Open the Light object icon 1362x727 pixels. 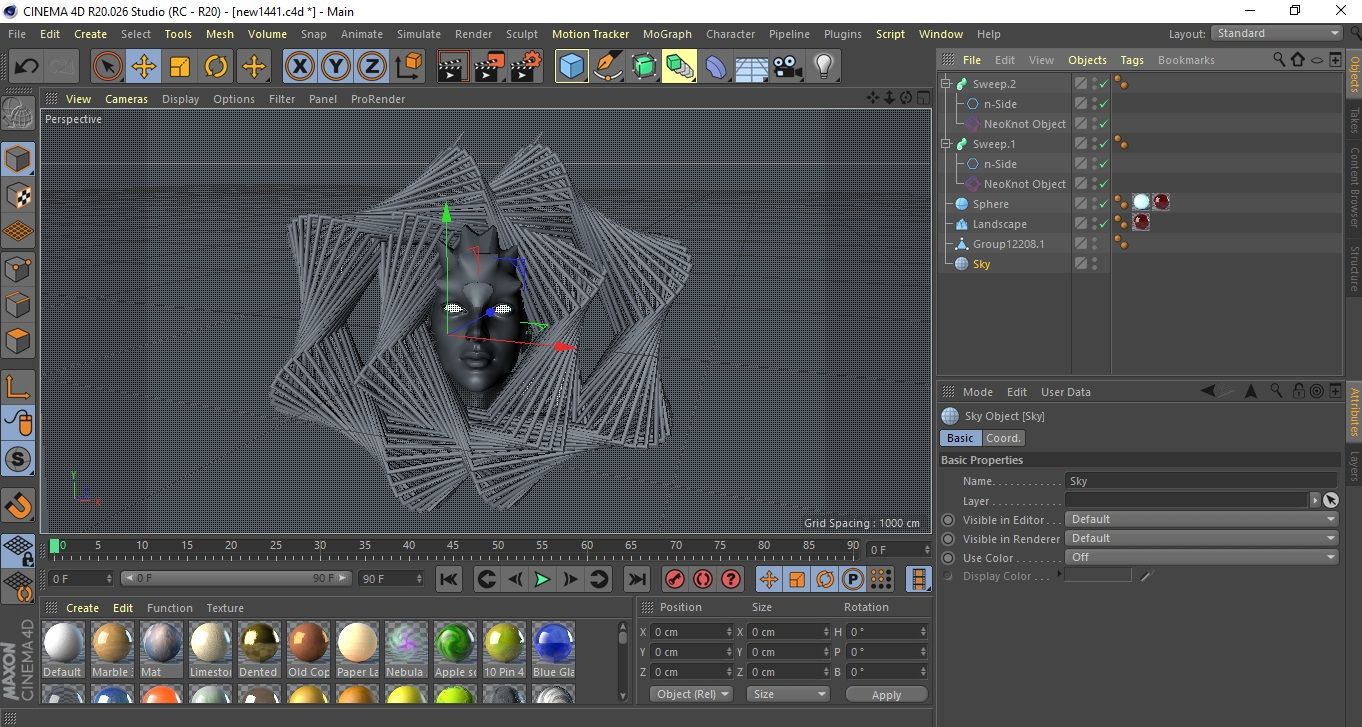point(823,67)
